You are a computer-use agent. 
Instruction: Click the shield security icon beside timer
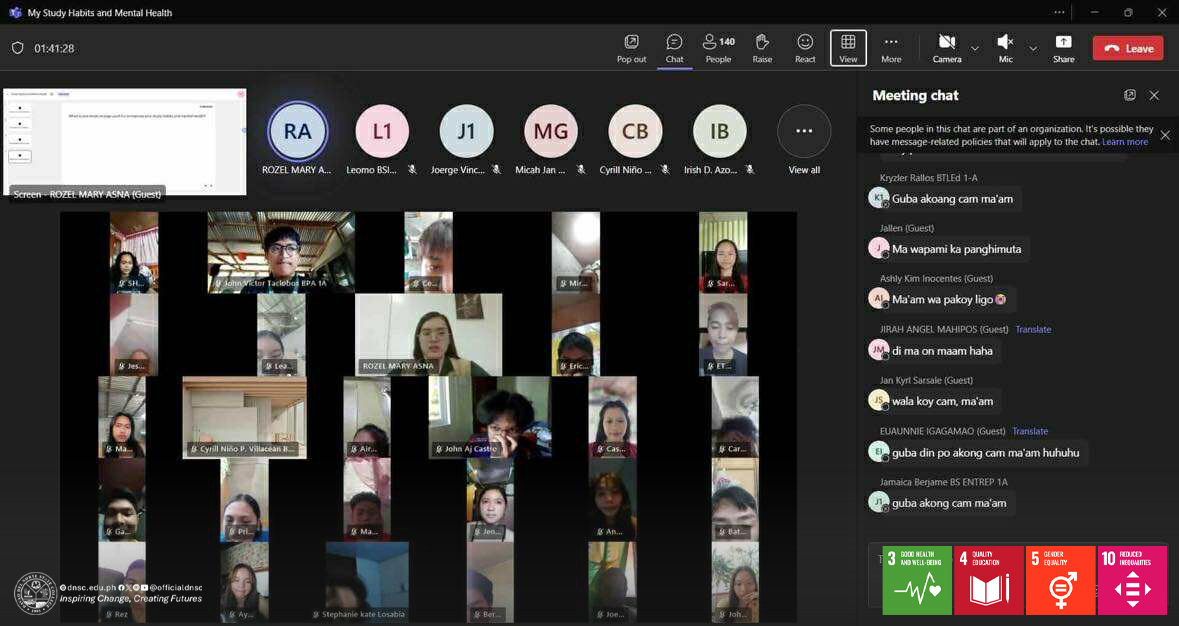tap(17, 48)
